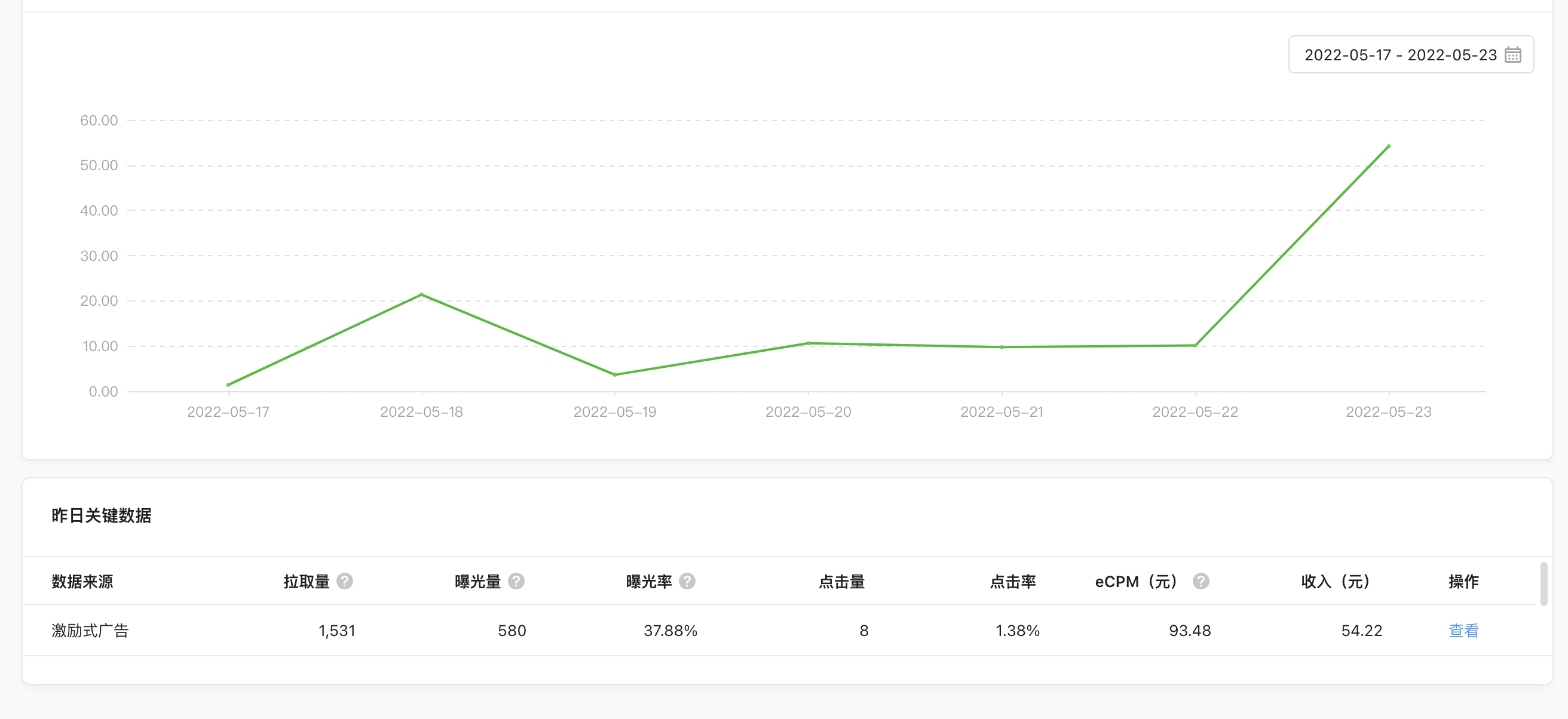Click the table's vertical scrollbar handle
Screen dimensions: 1568x719
(1543, 584)
